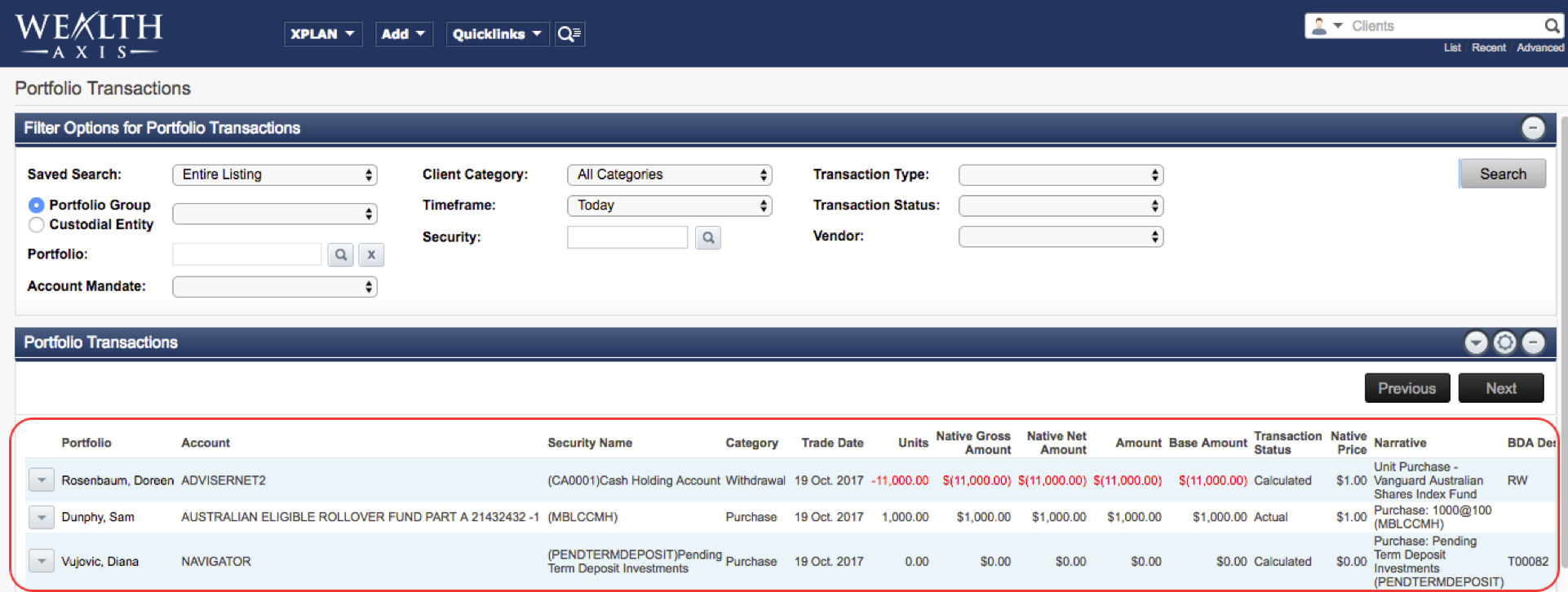Viewport: 1568px width, 592px height.
Task: Click the client search magnifier icon
Action: (x=1552, y=26)
